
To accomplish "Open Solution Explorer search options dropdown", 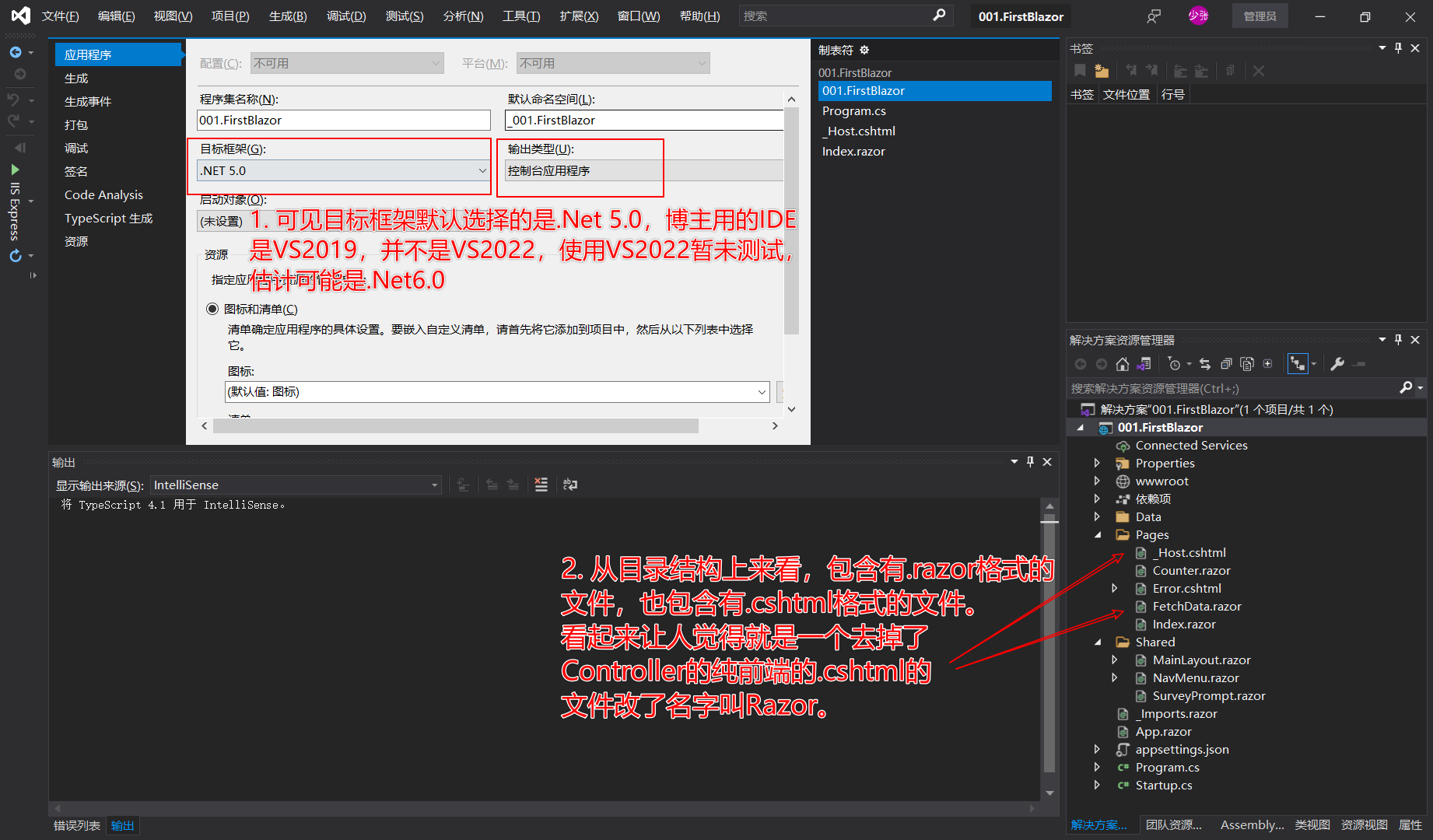I will [1421, 387].
